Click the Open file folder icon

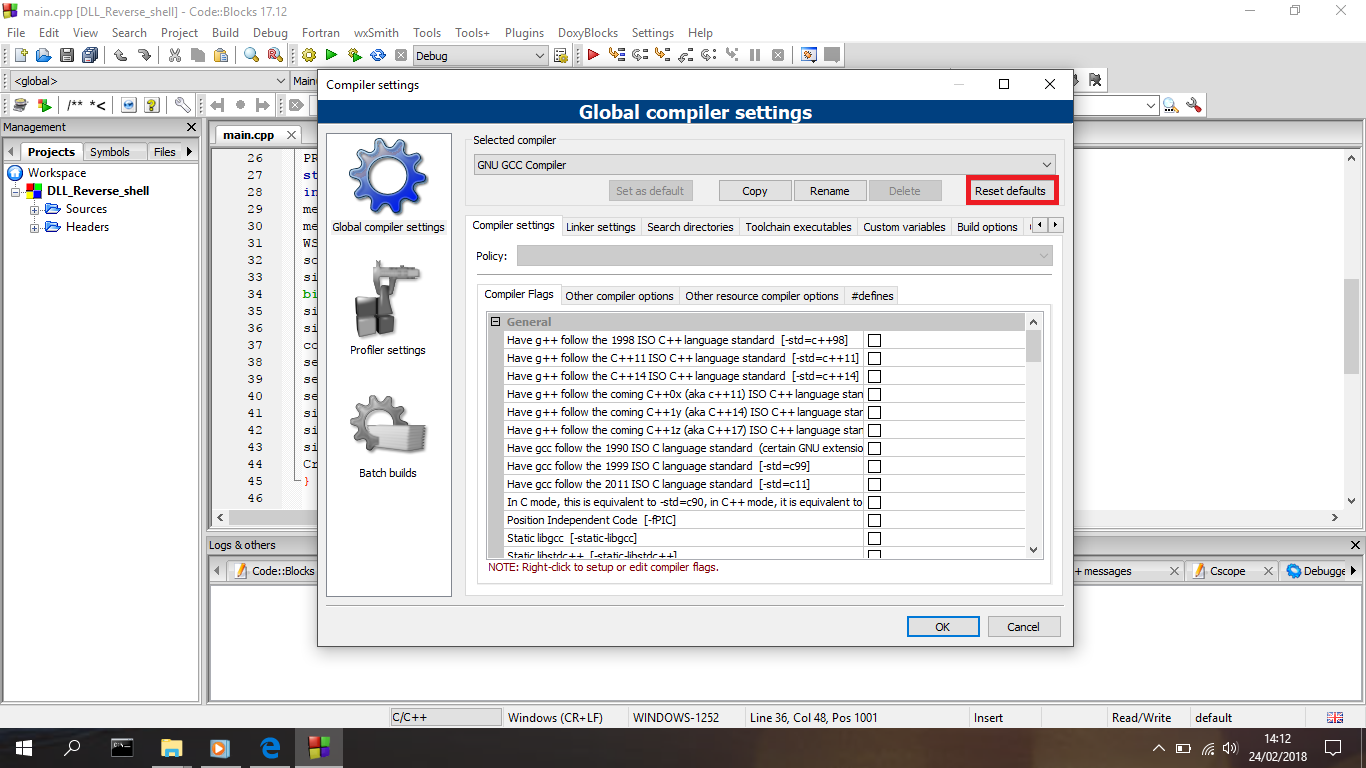[x=44, y=55]
